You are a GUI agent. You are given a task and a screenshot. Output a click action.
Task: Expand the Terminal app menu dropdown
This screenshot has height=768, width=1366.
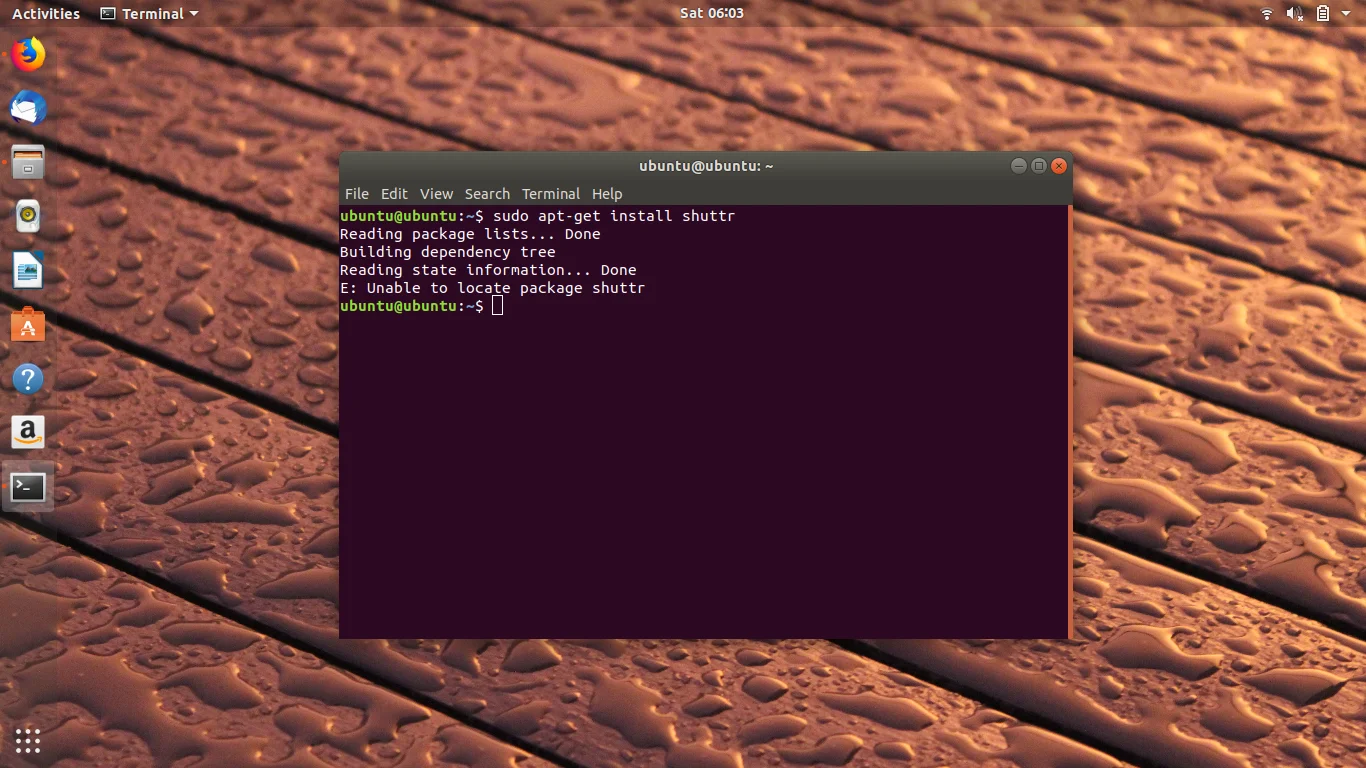150,14
